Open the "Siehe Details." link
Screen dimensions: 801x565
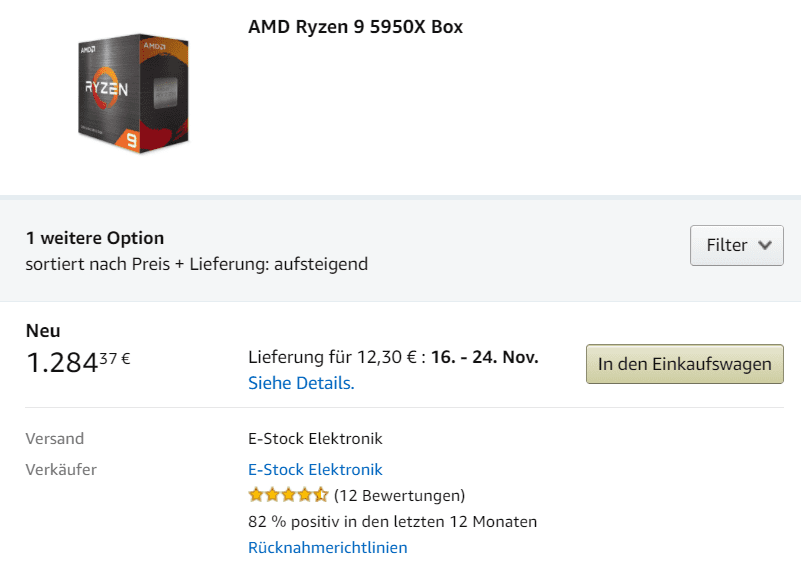click(301, 383)
